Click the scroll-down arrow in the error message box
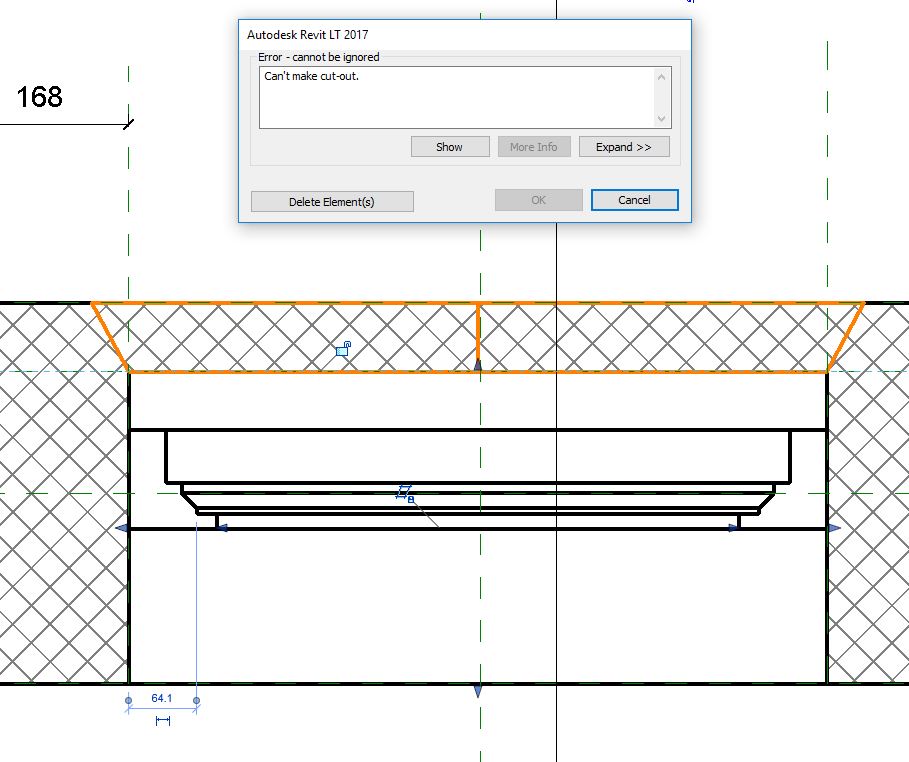The image size is (909, 762). [x=661, y=118]
